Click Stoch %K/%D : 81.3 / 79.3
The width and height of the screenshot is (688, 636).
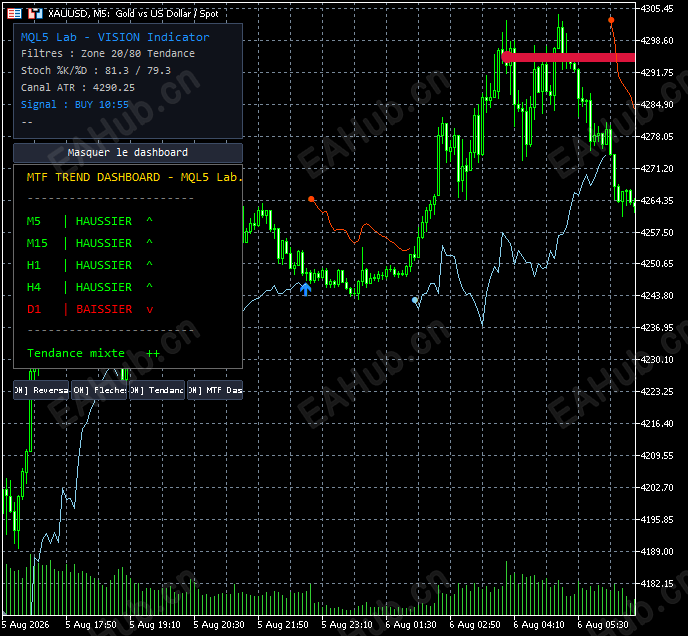click(96, 71)
